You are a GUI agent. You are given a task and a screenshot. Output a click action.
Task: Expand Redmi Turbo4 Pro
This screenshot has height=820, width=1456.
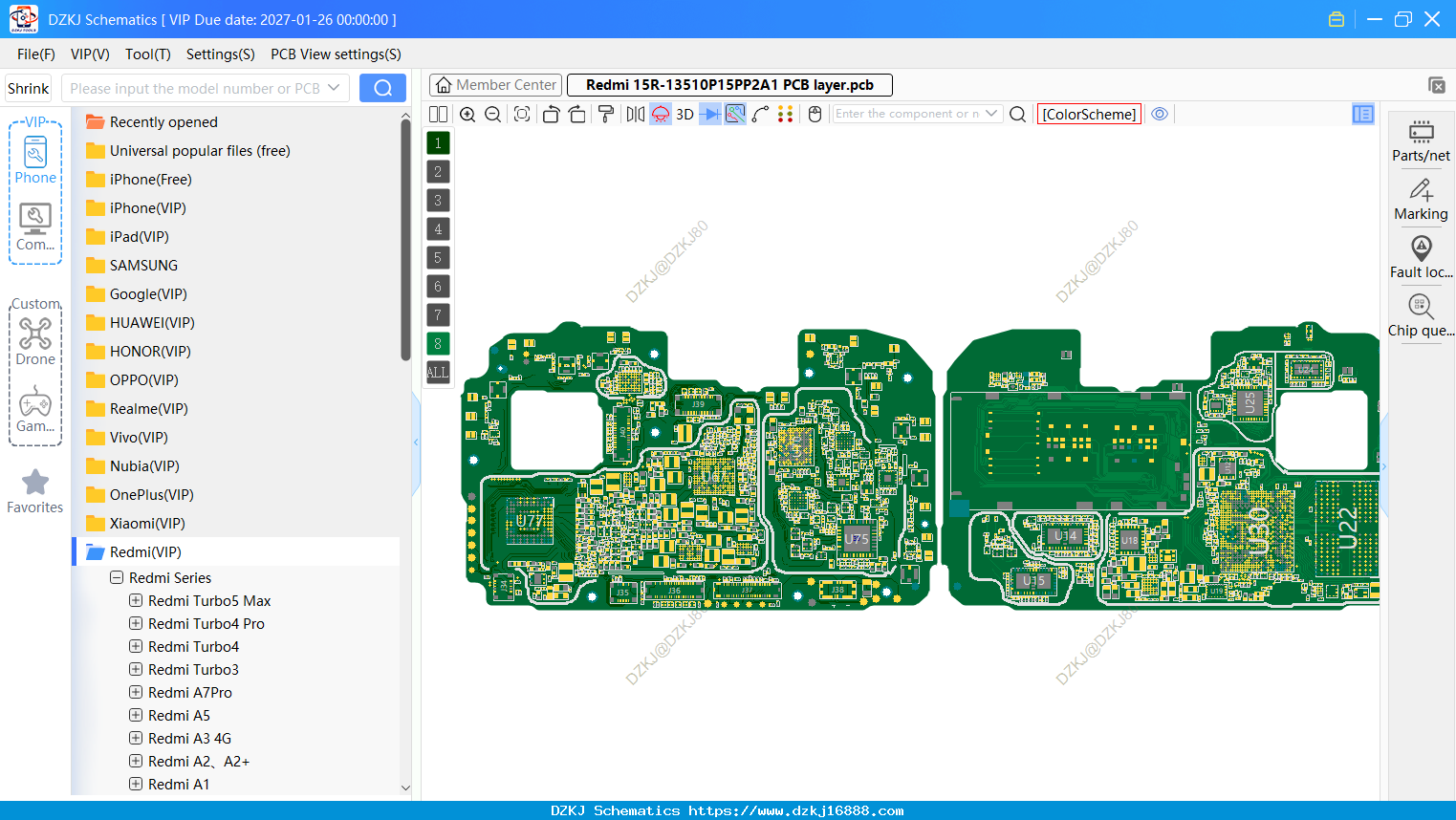[x=136, y=623]
